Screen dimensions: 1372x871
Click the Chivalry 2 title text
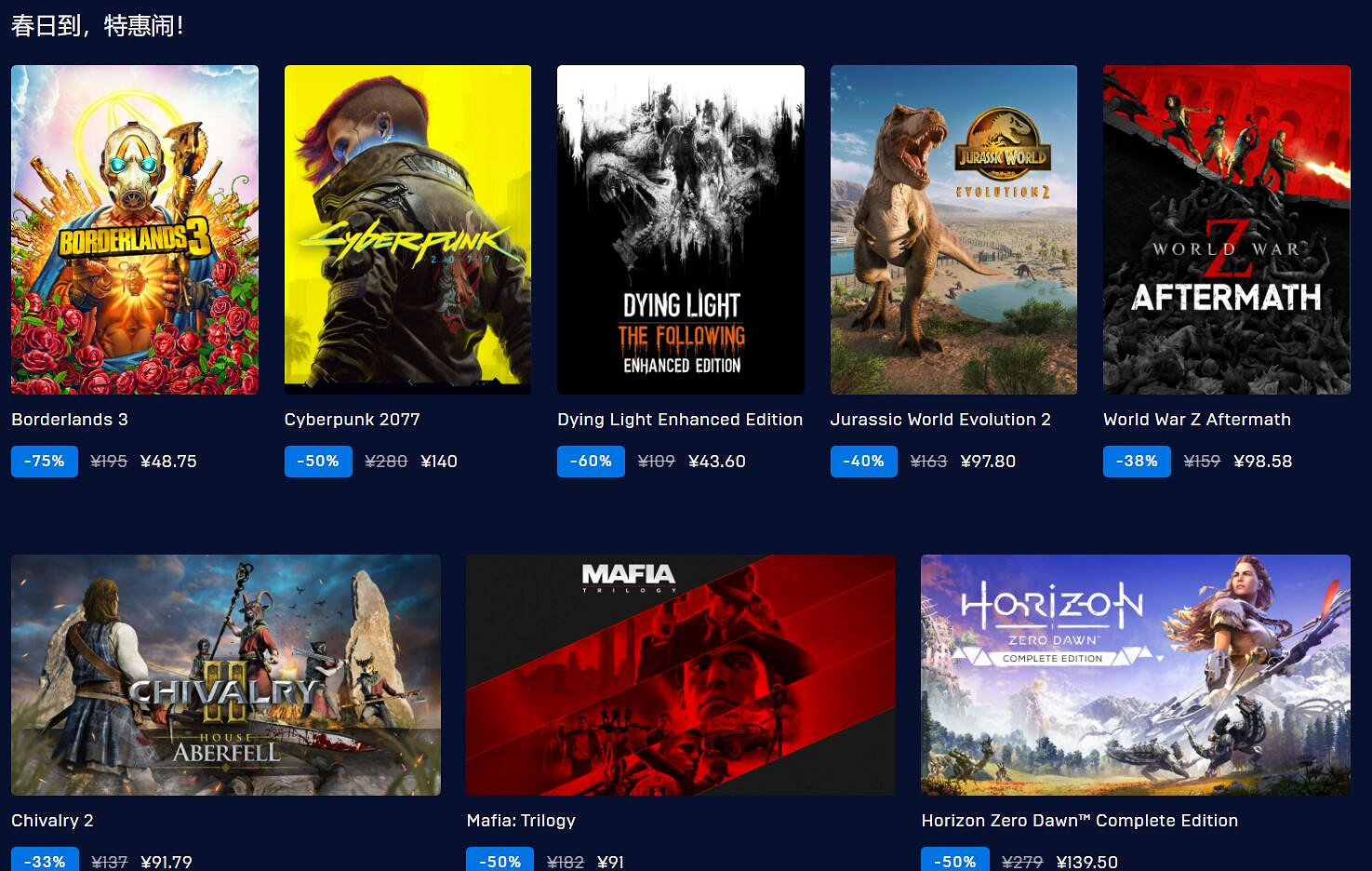pos(52,821)
